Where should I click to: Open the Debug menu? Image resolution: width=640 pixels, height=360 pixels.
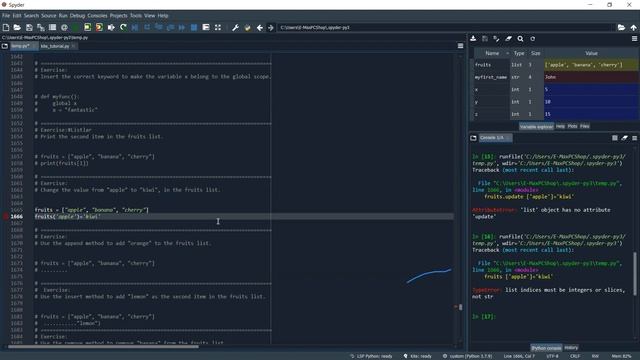77,16
